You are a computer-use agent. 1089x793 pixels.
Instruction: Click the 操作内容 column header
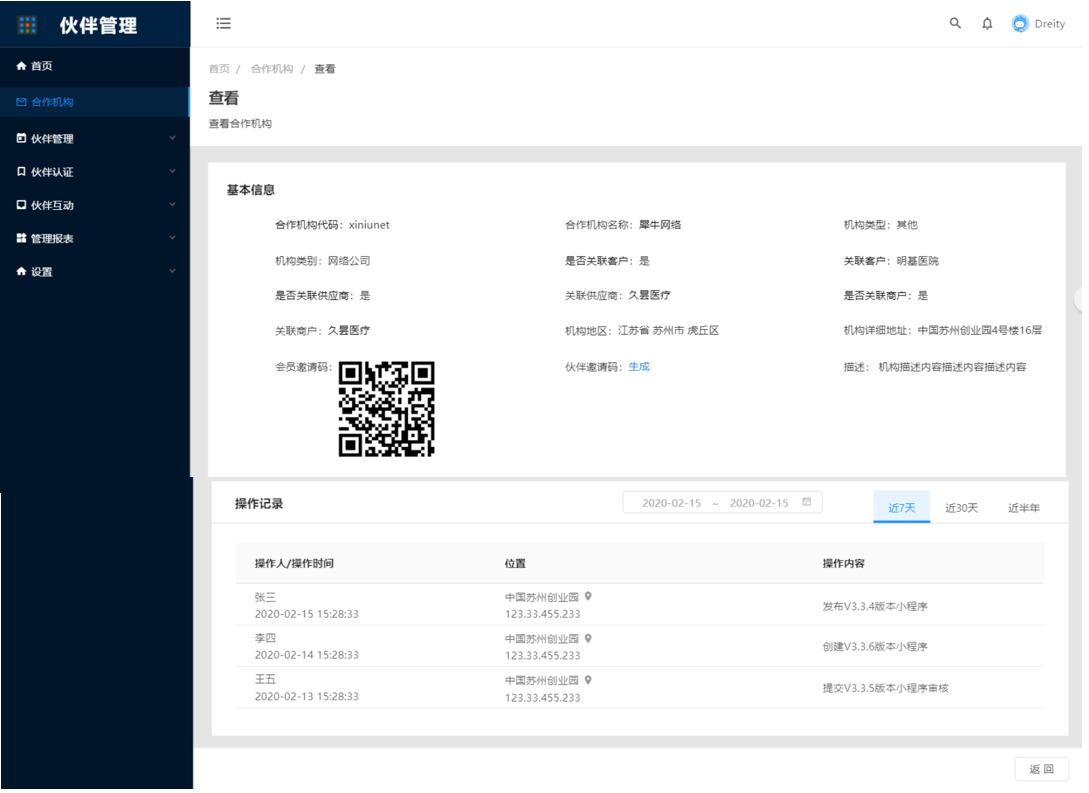pos(843,563)
